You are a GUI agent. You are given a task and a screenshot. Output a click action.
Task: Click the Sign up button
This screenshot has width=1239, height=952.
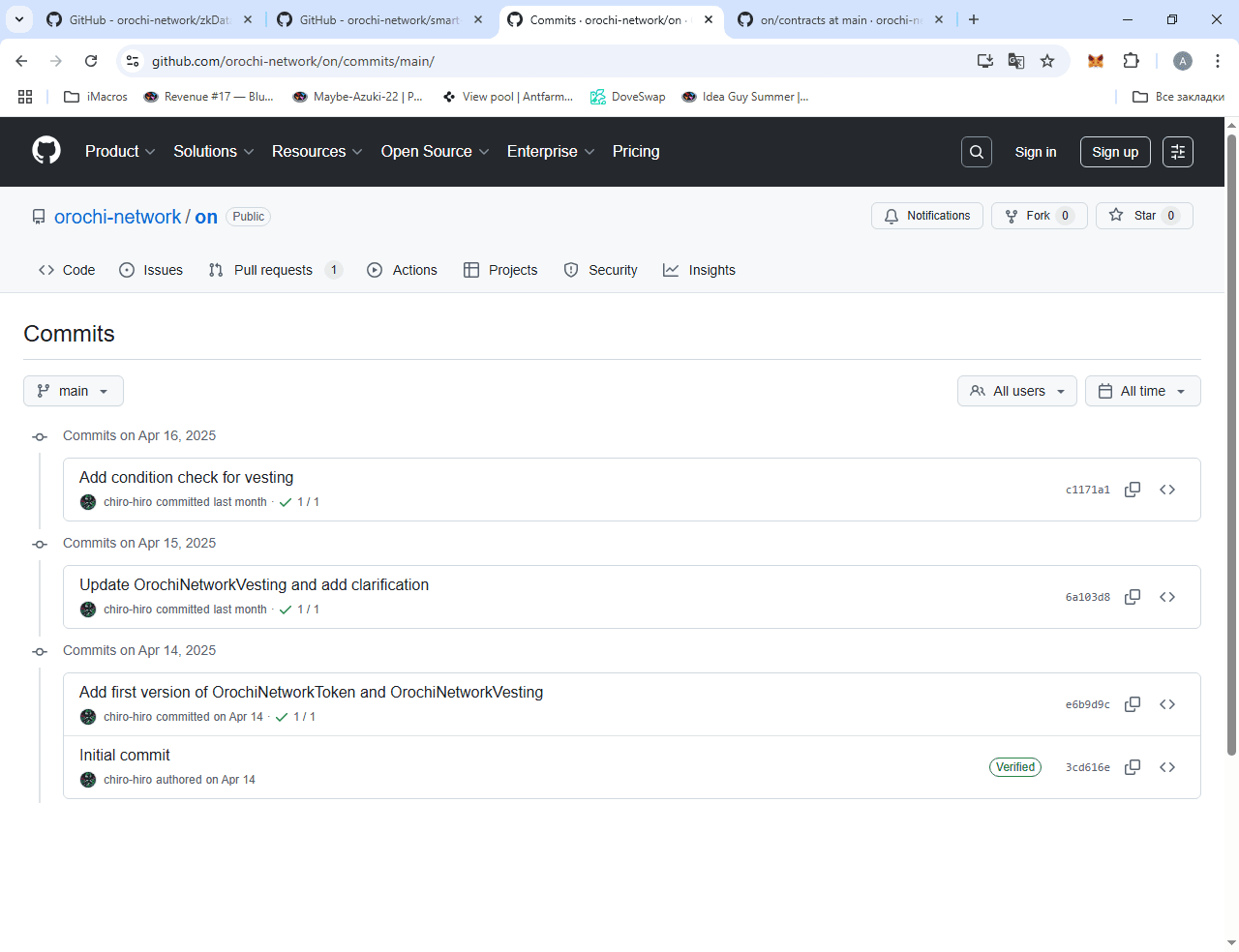click(1115, 152)
